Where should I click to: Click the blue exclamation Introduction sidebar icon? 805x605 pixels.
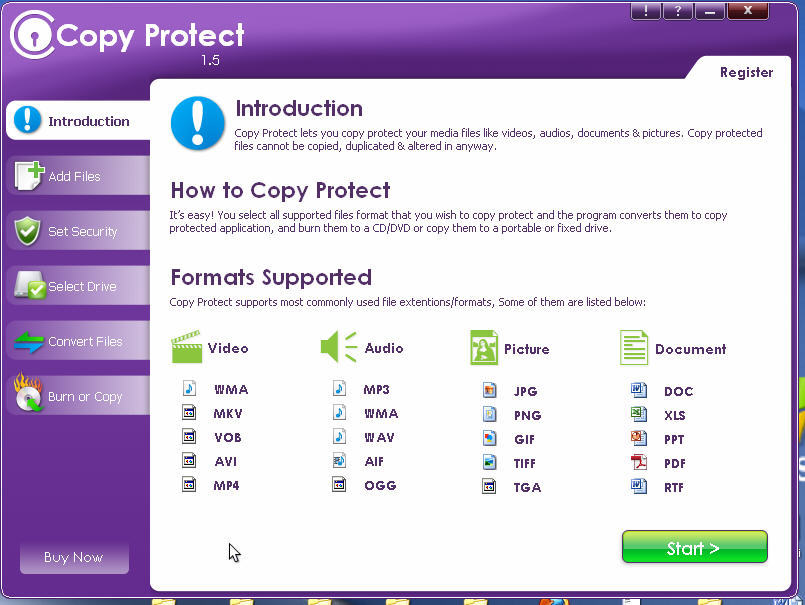tap(27, 119)
